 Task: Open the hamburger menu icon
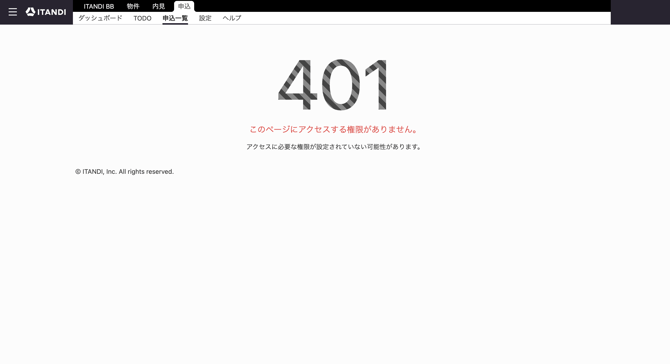(x=13, y=12)
